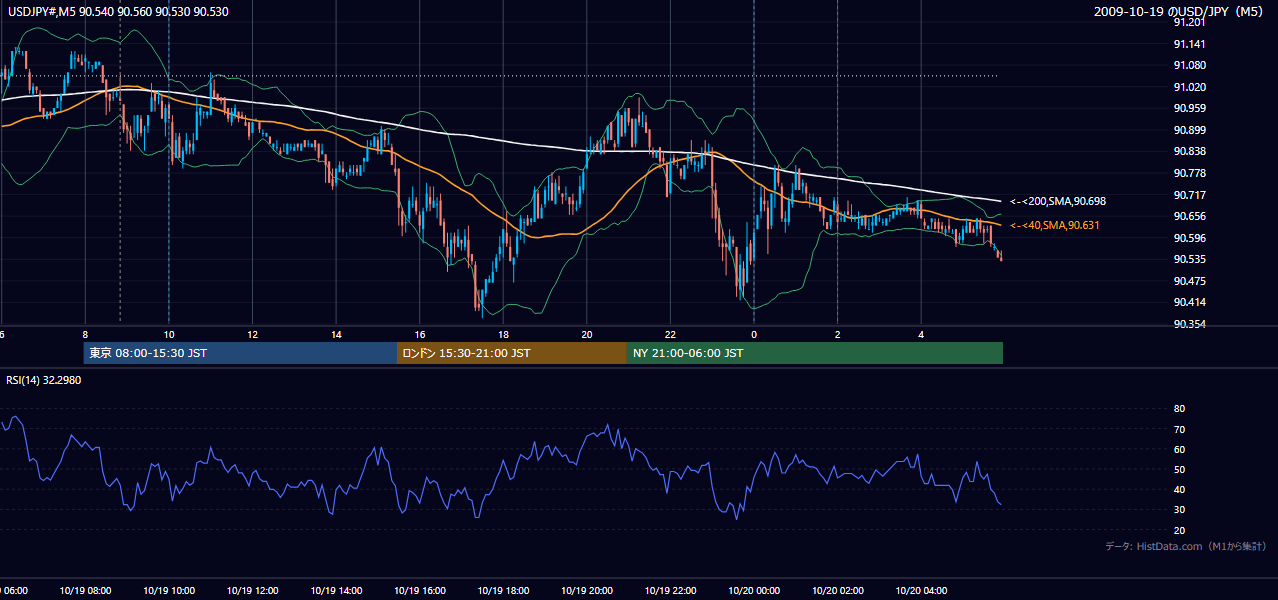
Task: Click hour label 16 under price chart
Action: point(420,335)
